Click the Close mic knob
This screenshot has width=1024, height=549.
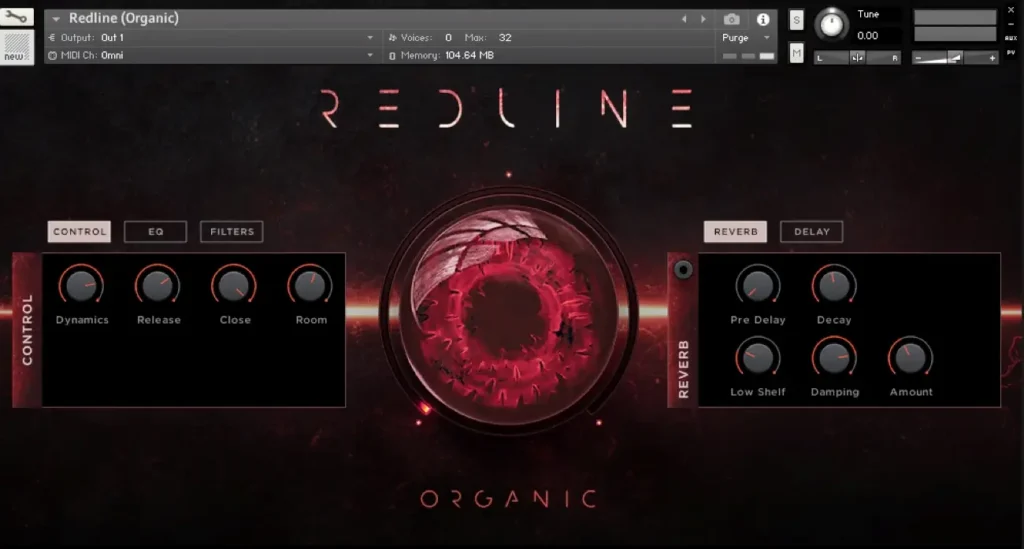(234, 286)
